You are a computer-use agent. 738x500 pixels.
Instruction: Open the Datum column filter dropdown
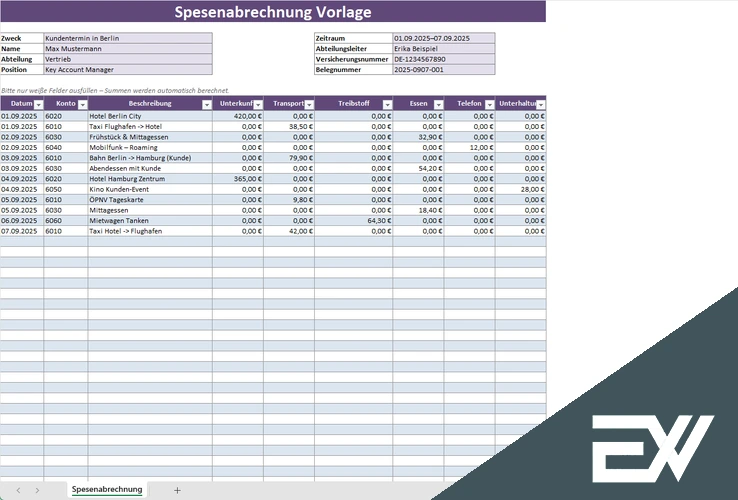tap(39, 105)
